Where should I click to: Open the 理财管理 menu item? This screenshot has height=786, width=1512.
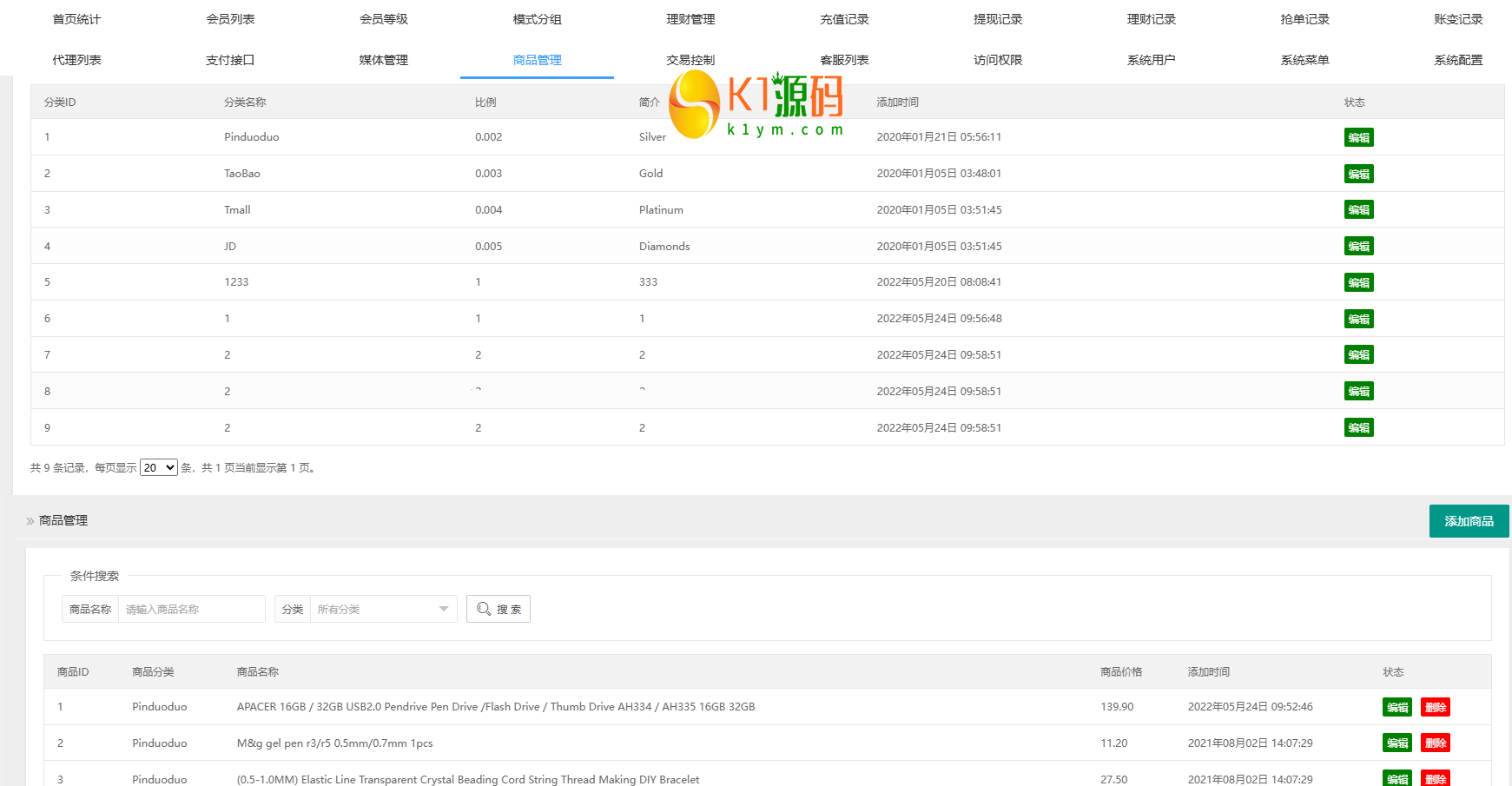[690, 19]
